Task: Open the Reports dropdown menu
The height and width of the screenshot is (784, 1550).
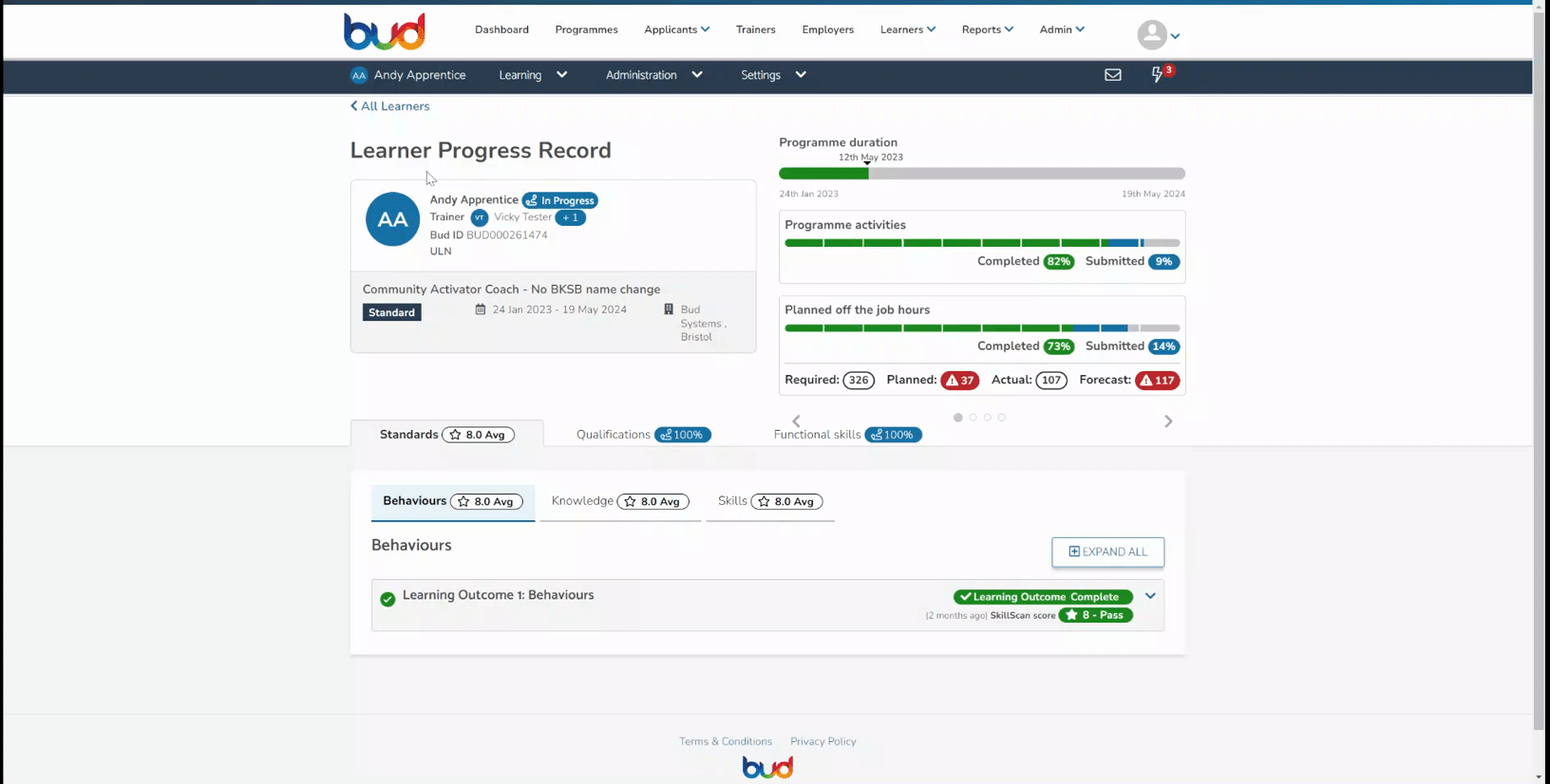Action: click(987, 29)
